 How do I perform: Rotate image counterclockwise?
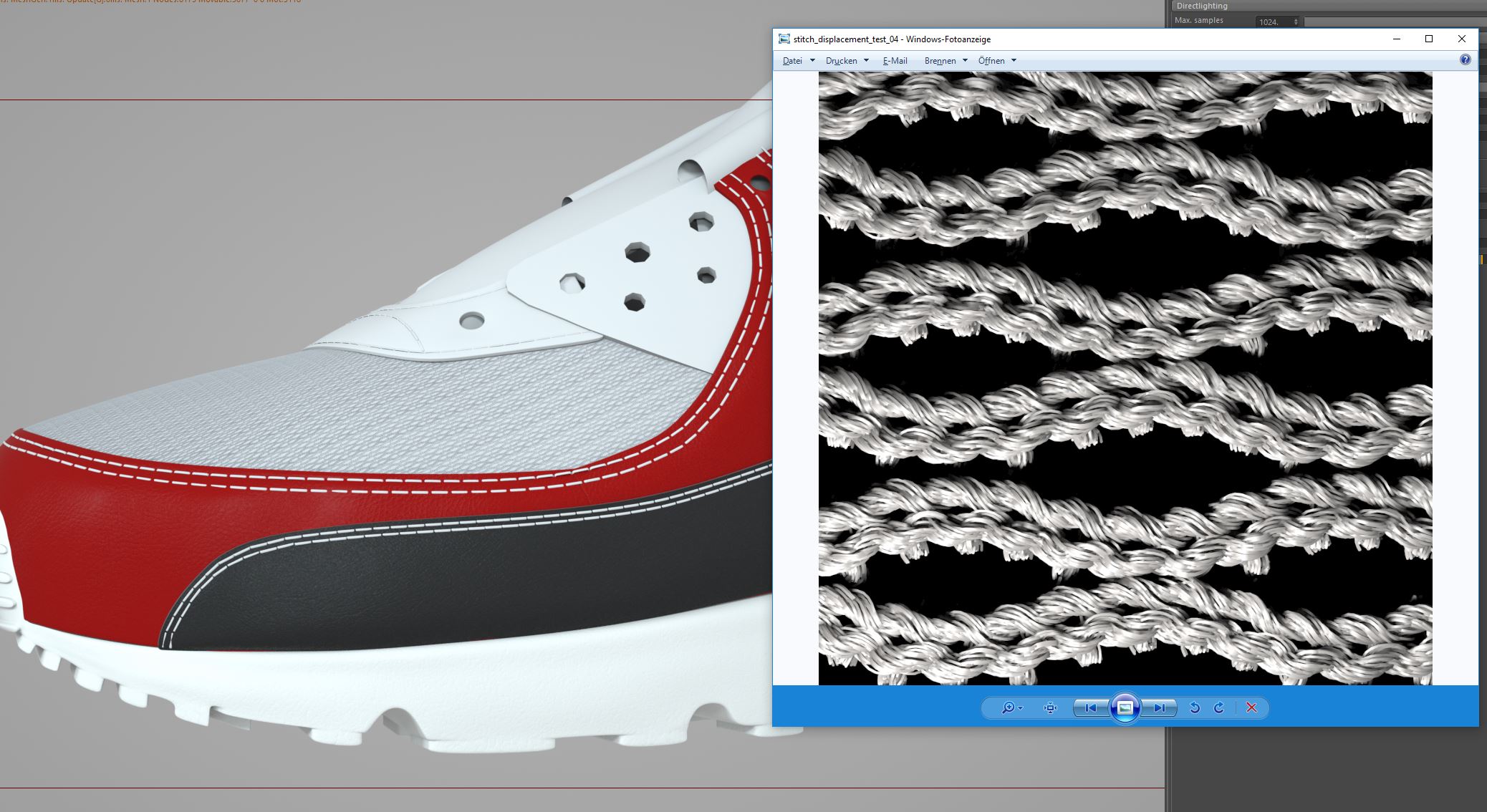1194,708
